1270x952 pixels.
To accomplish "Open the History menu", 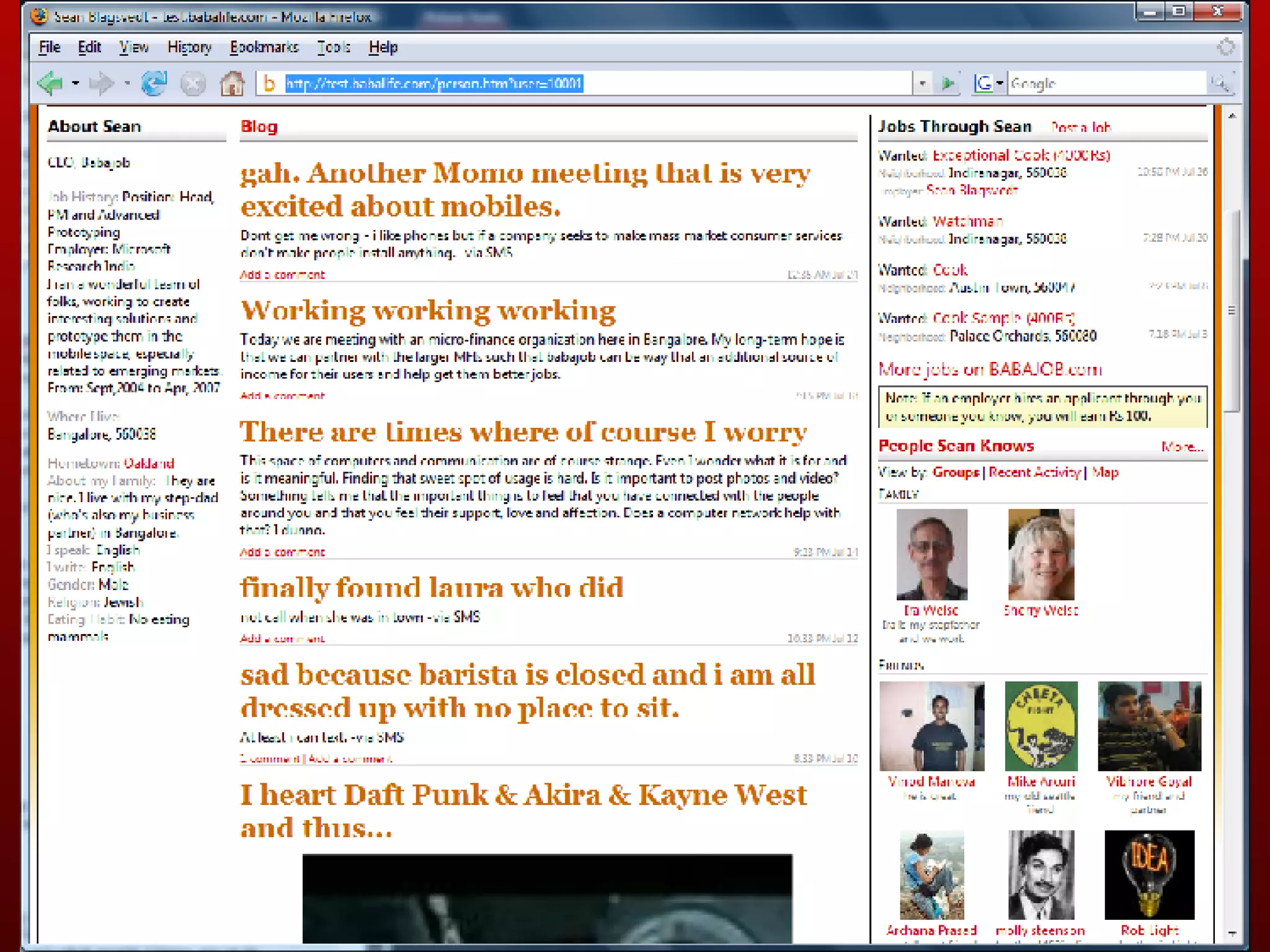I will coord(189,47).
